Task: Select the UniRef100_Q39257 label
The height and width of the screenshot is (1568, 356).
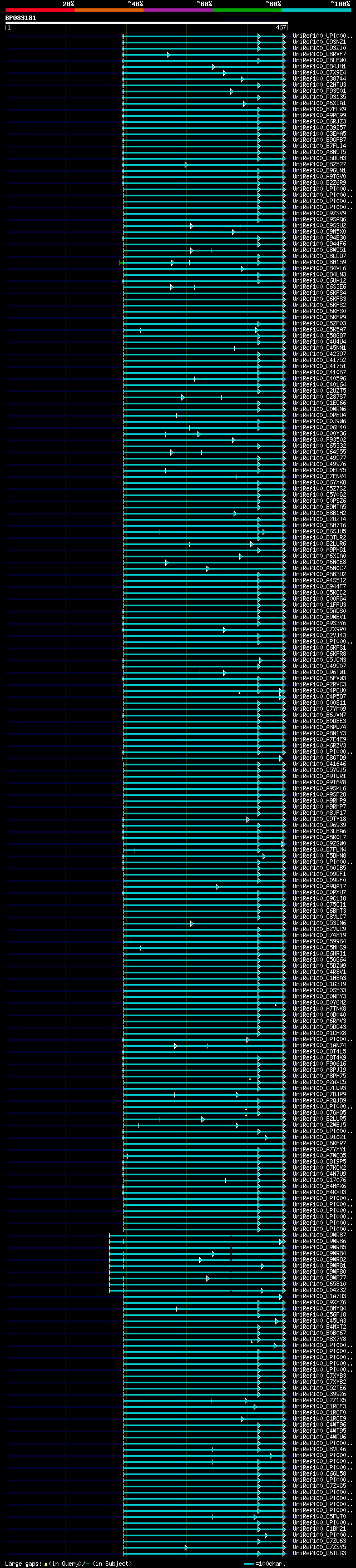Action: pos(319,128)
